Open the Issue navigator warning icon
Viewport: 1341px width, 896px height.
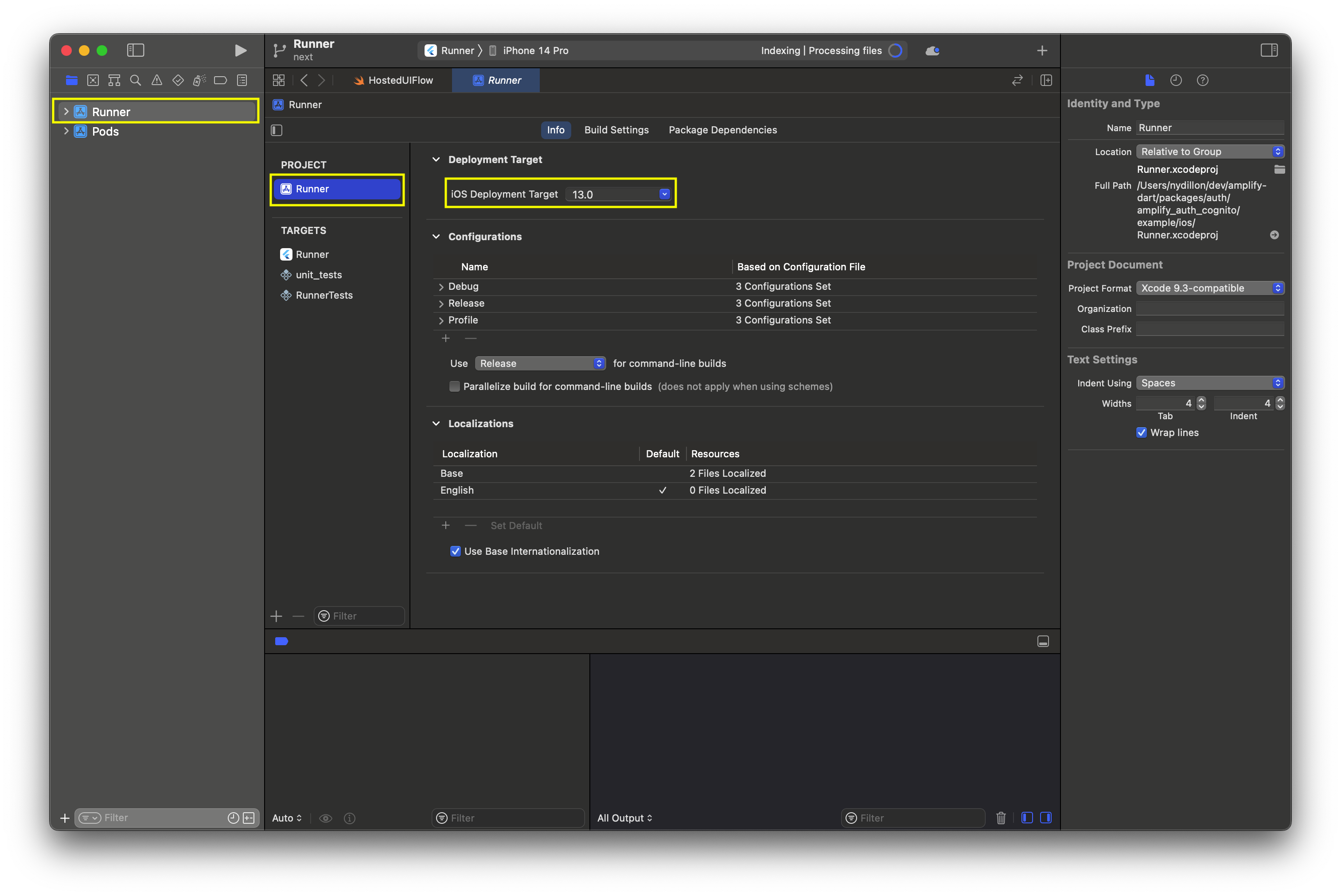click(156, 81)
